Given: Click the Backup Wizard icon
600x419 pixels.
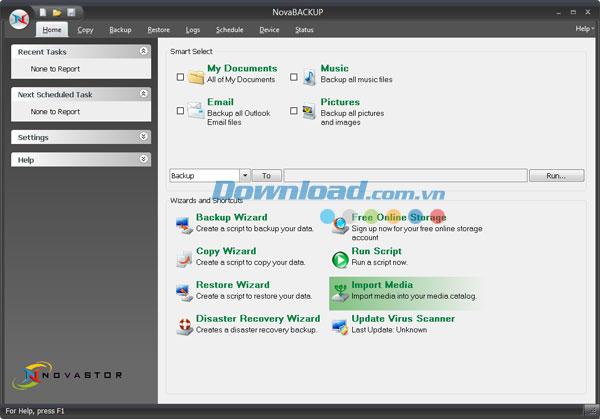Looking at the screenshot, I should [184, 224].
